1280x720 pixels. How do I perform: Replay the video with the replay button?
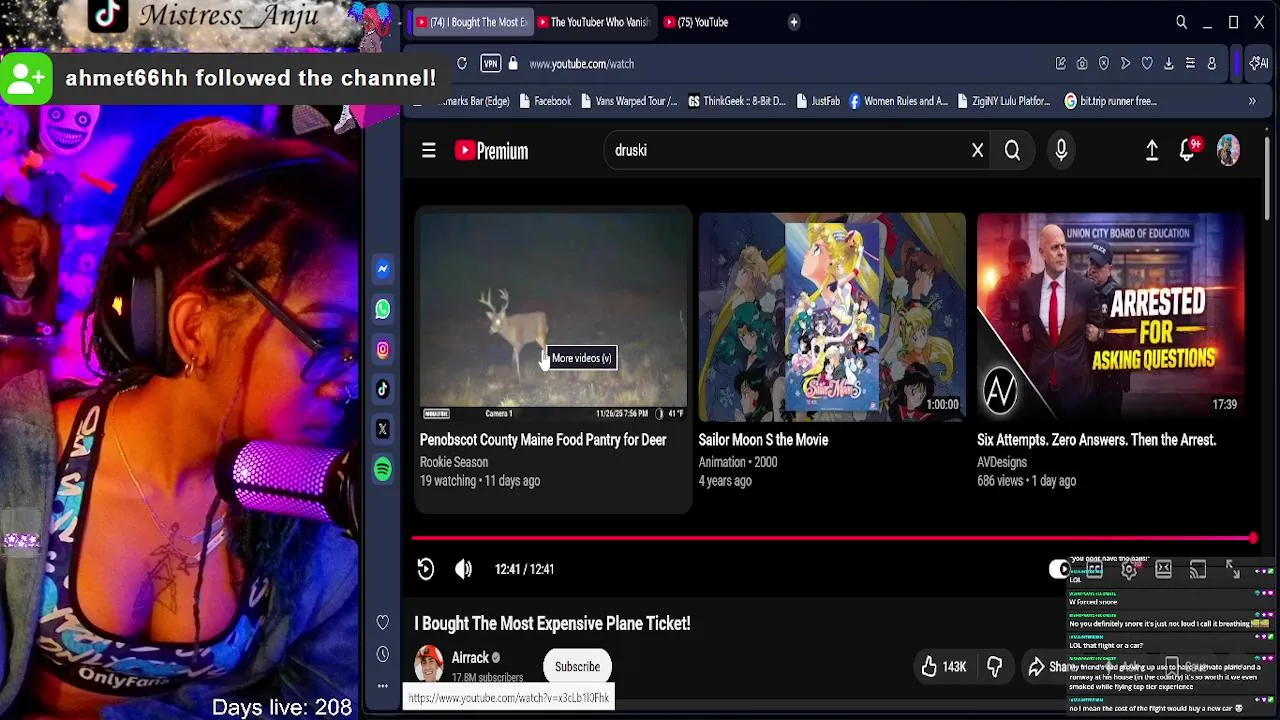pos(425,569)
